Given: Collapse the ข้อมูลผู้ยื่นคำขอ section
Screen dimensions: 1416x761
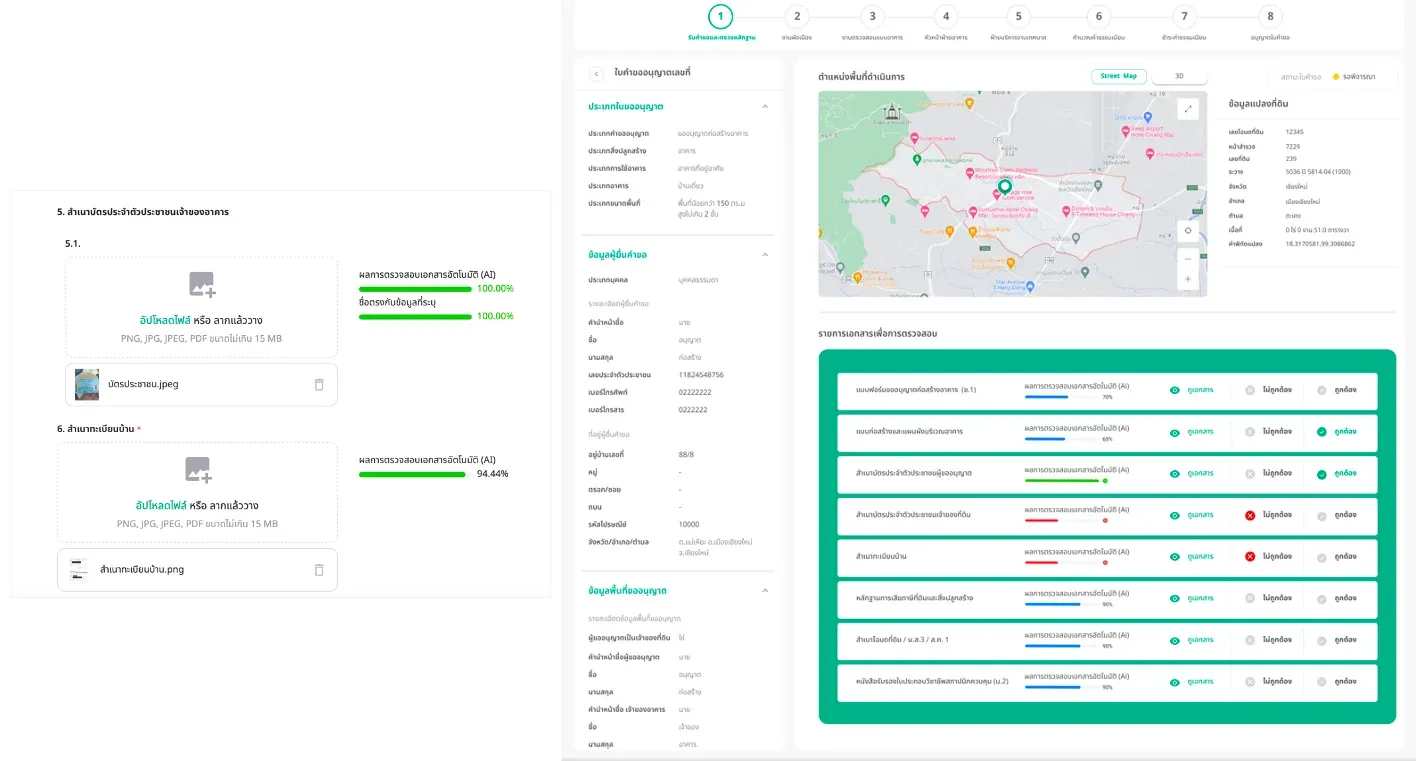Looking at the screenshot, I should click(x=765, y=255).
